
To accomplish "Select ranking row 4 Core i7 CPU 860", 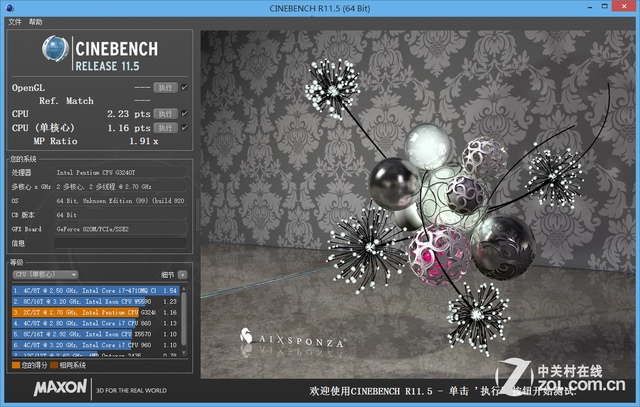I will point(96,323).
